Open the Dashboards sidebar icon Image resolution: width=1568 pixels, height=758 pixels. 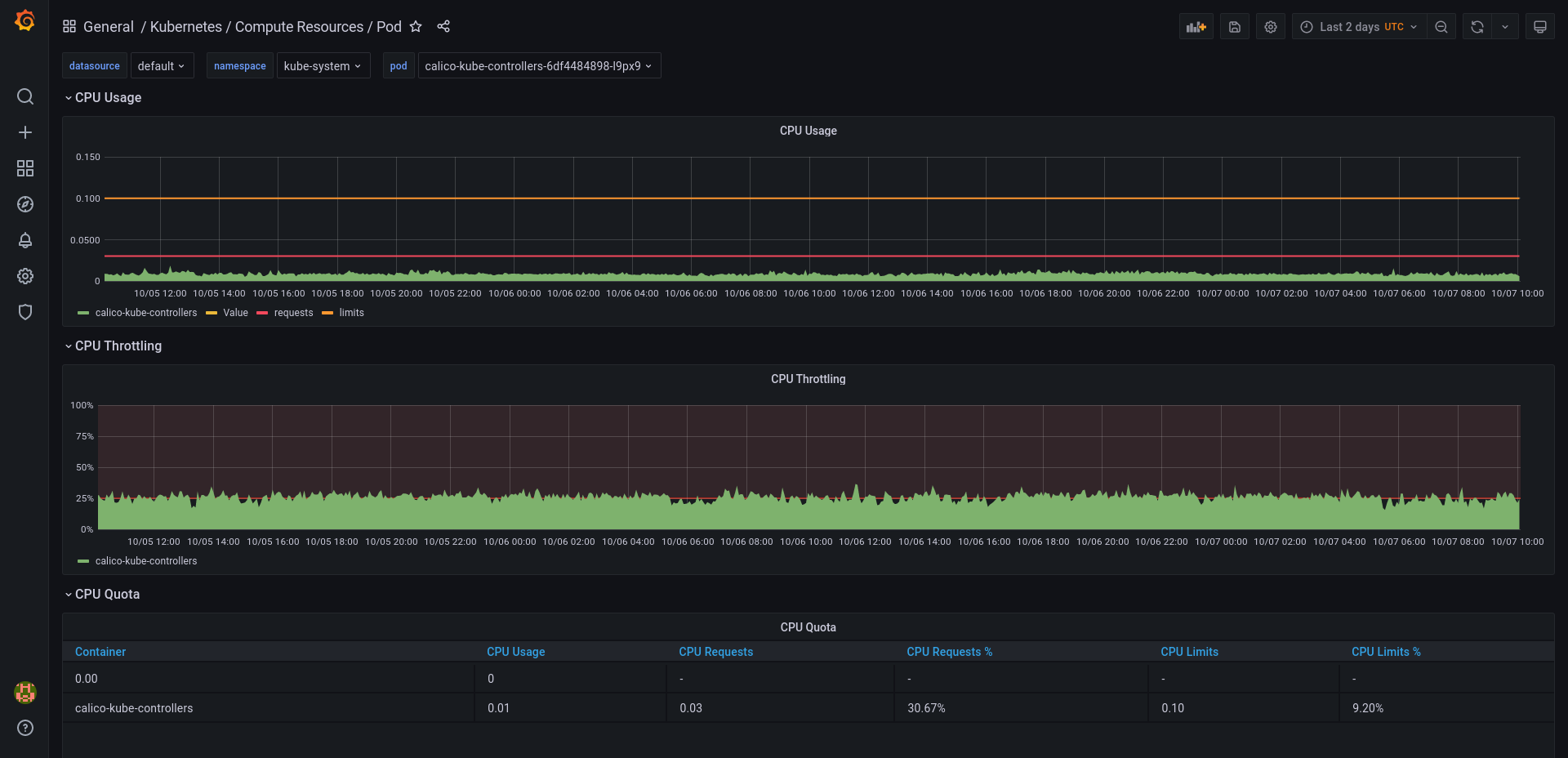point(25,168)
